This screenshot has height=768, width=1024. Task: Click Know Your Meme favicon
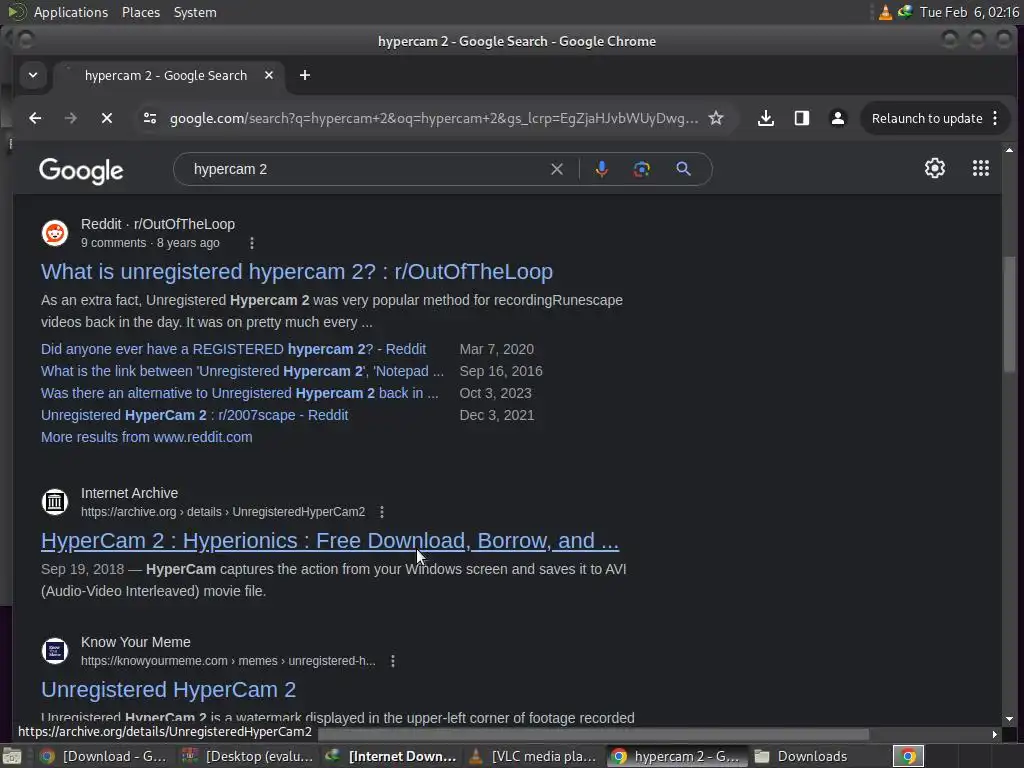[x=55, y=650]
